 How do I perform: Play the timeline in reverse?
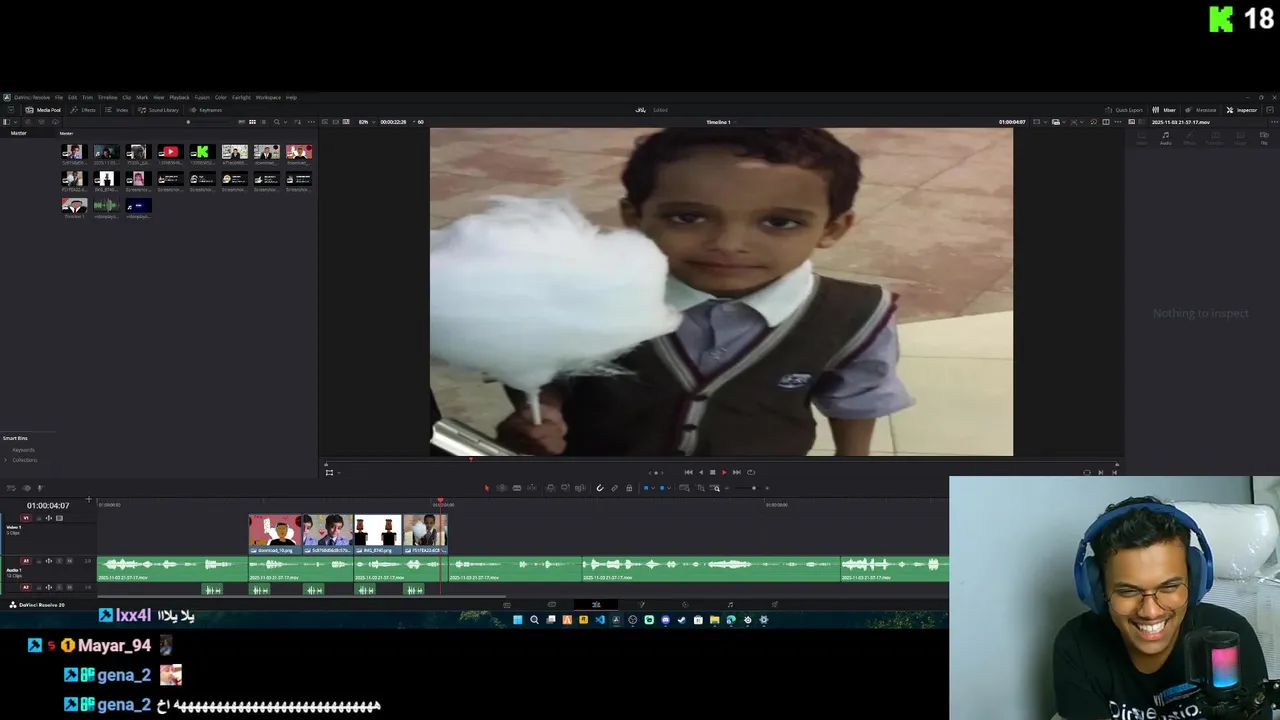coord(701,472)
